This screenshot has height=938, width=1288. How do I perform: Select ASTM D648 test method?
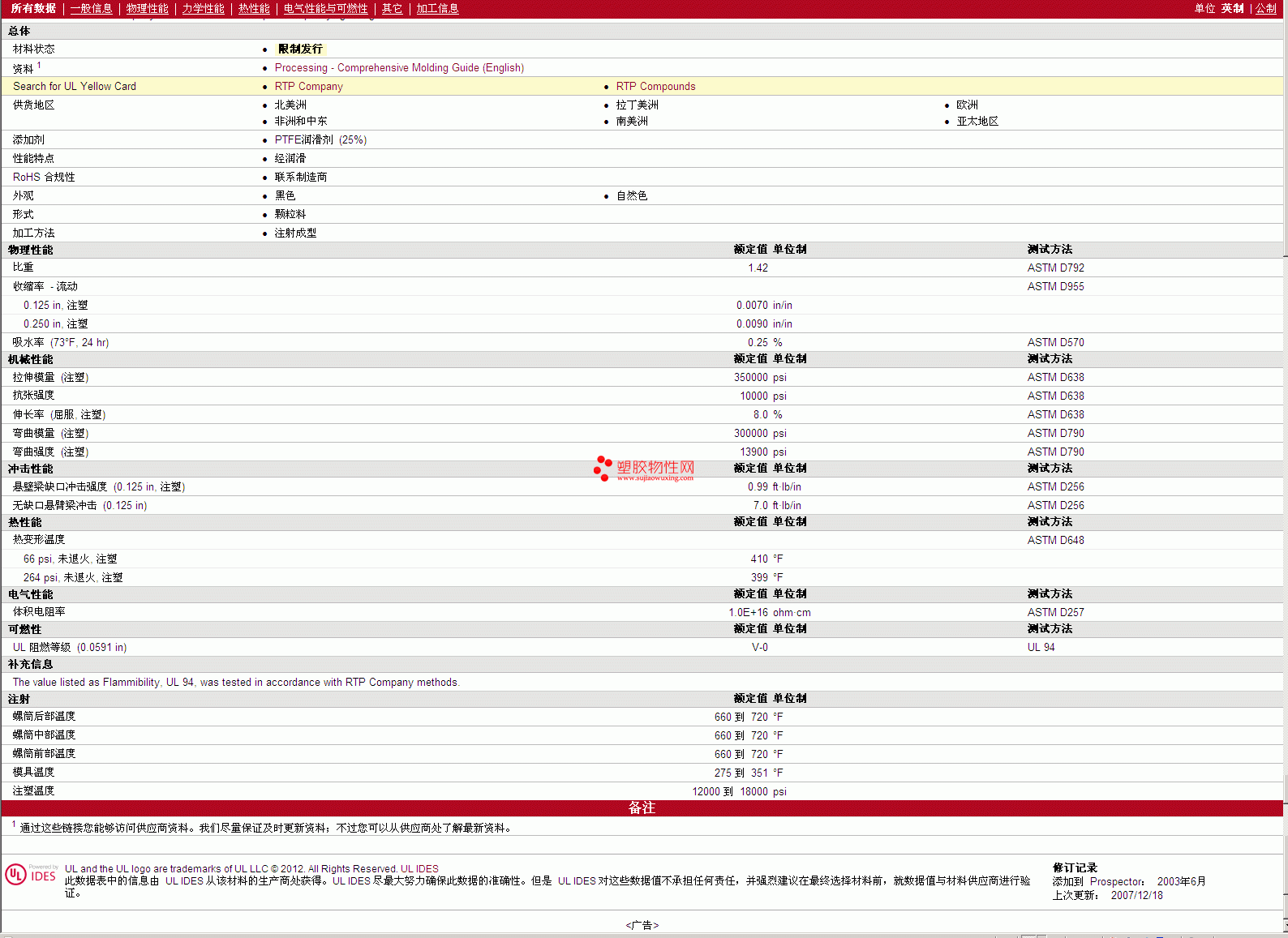click(1055, 541)
